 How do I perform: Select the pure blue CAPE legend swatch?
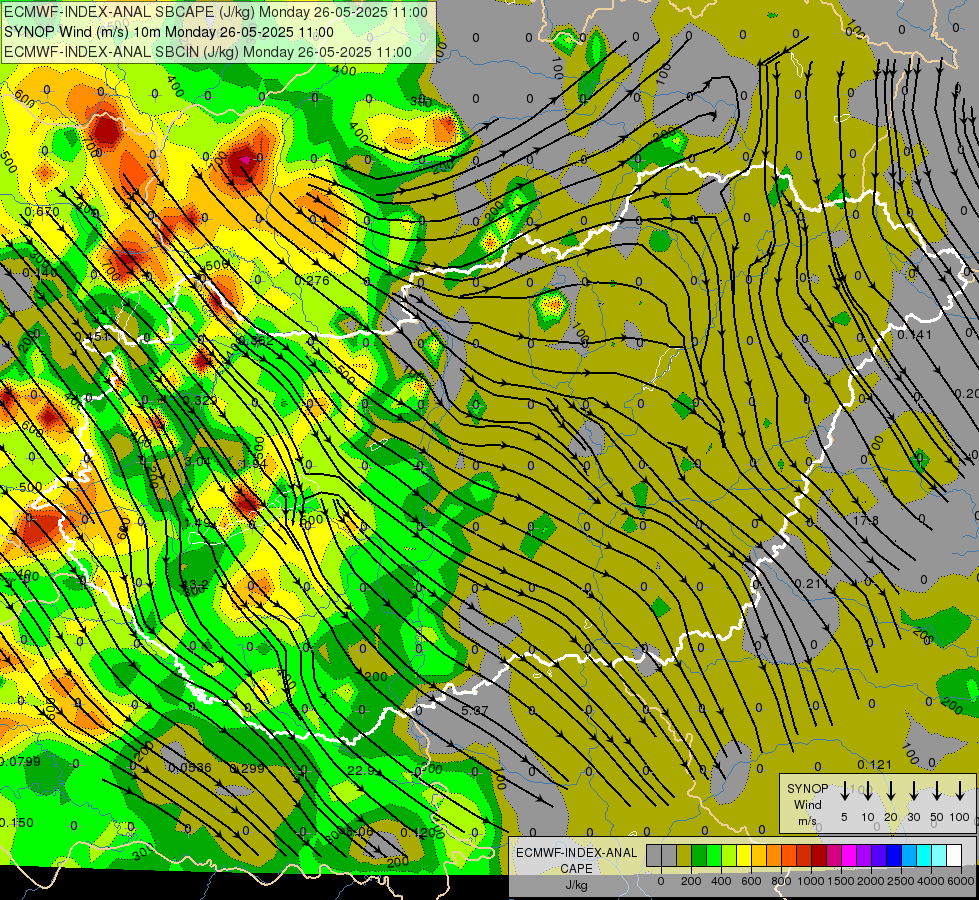(x=893, y=855)
